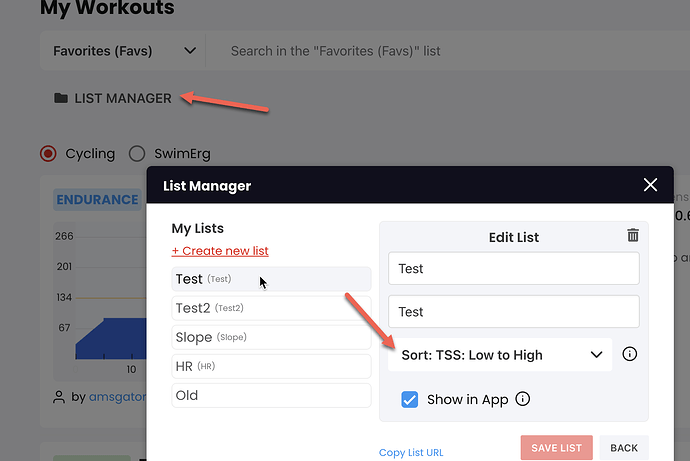Delete list using the trash icon
Screen dimensions: 690x461
(x=633, y=235)
